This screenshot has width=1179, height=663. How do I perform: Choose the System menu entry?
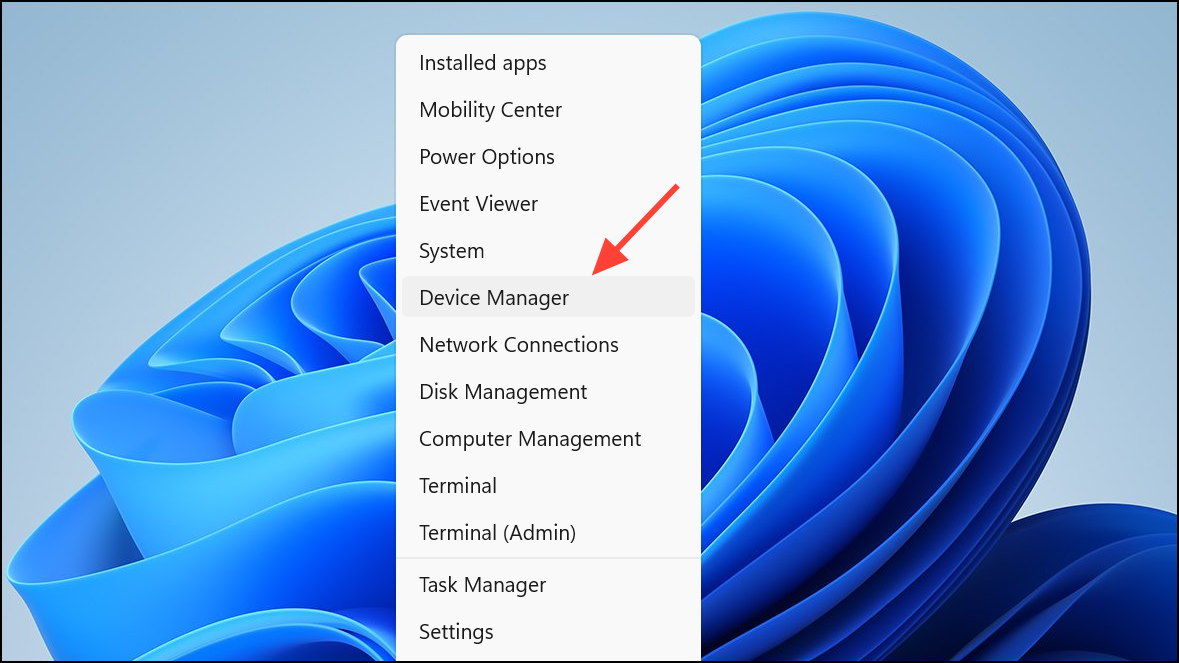(x=548, y=251)
